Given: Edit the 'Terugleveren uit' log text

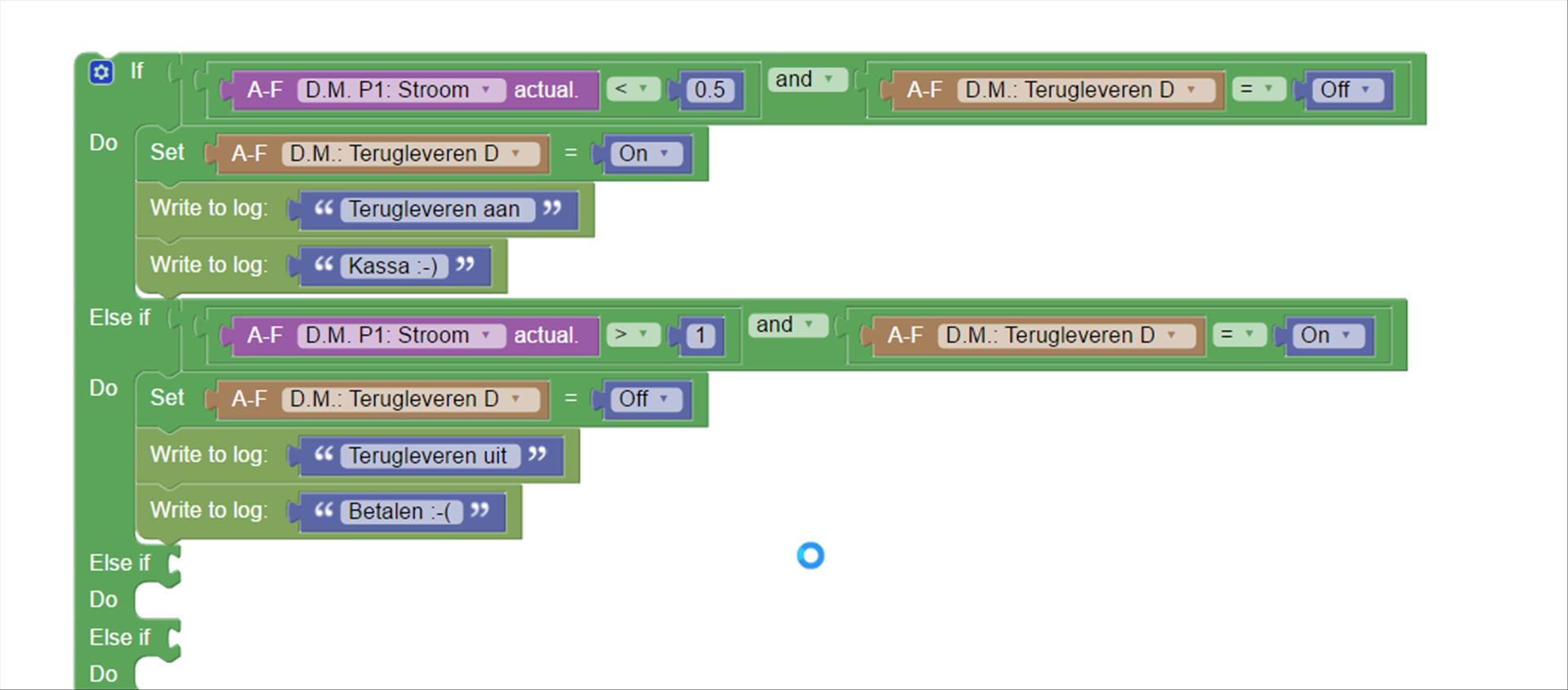Looking at the screenshot, I should [x=429, y=456].
